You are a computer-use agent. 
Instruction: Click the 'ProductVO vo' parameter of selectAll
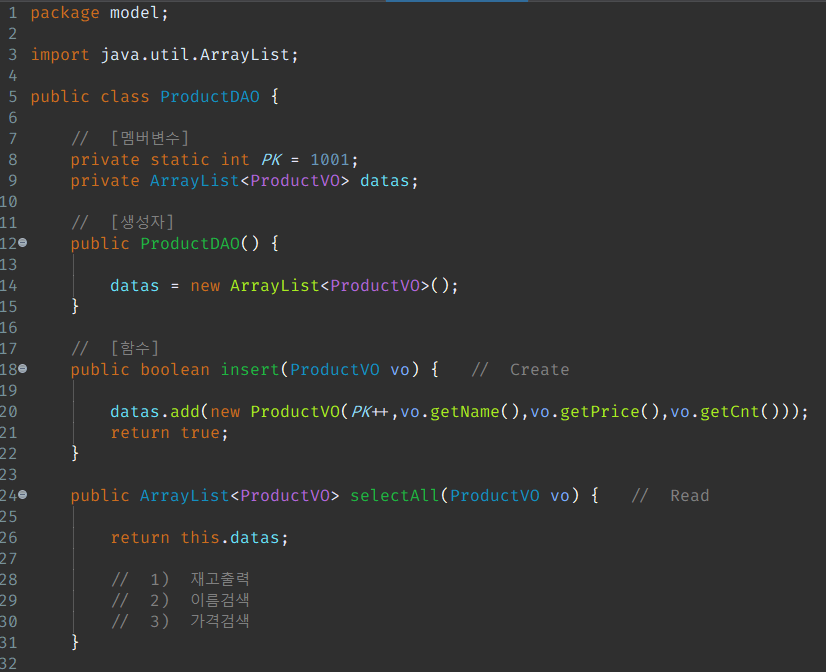pyautogui.click(x=509, y=496)
